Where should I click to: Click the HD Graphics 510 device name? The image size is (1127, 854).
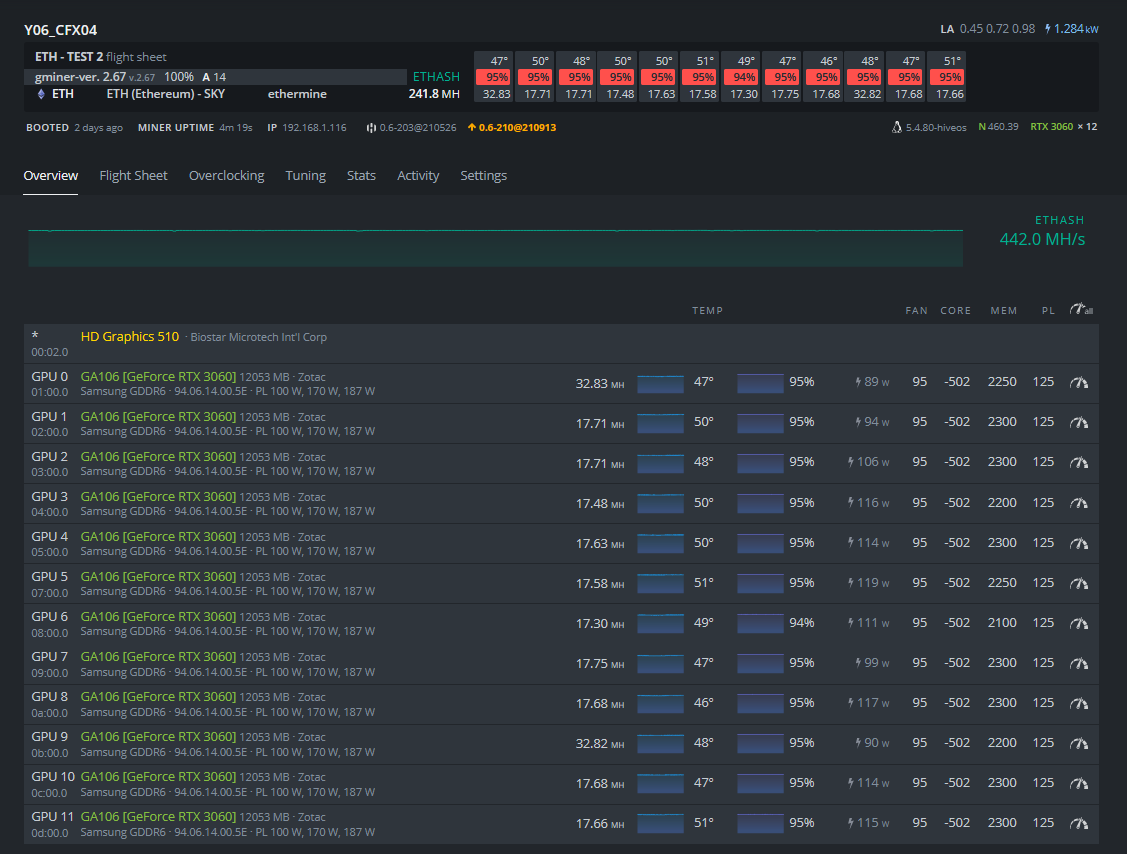(x=129, y=336)
